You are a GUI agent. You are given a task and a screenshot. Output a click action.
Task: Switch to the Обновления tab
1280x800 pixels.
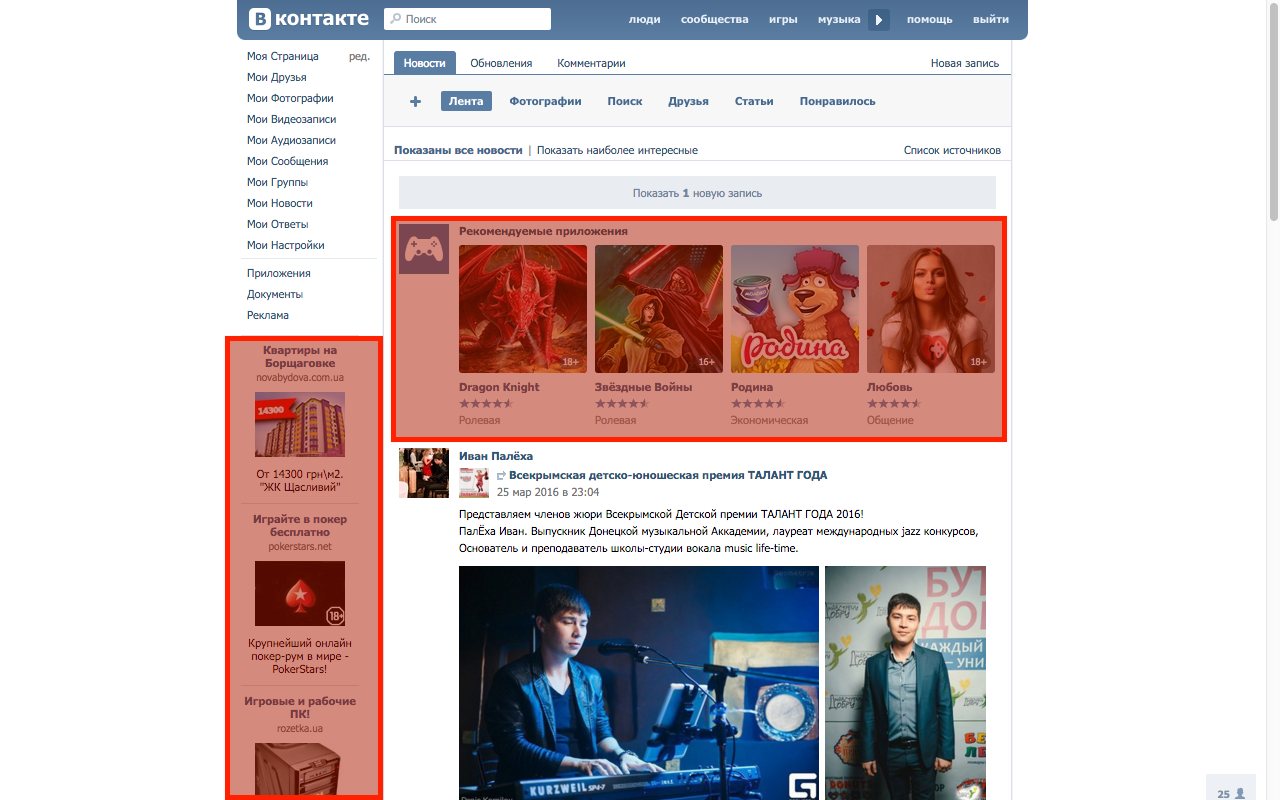pyautogui.click(x=501, y=63)
